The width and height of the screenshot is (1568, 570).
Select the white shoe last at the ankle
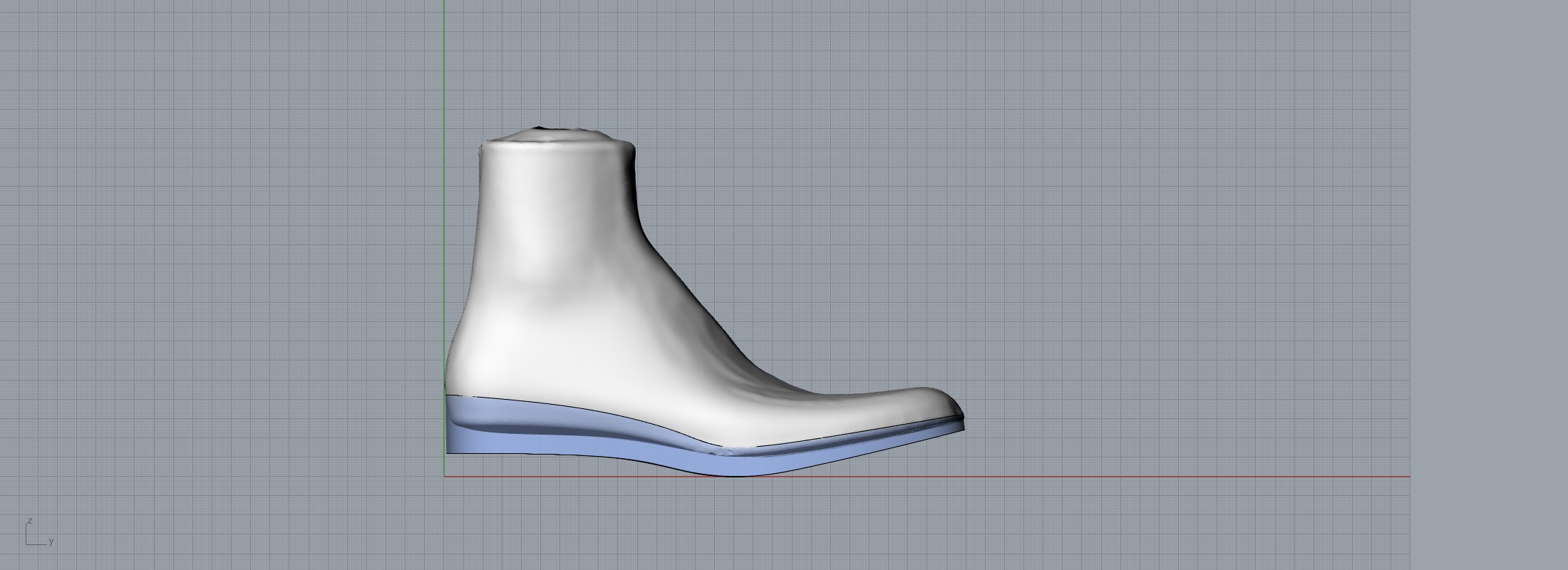pos(556,214)
